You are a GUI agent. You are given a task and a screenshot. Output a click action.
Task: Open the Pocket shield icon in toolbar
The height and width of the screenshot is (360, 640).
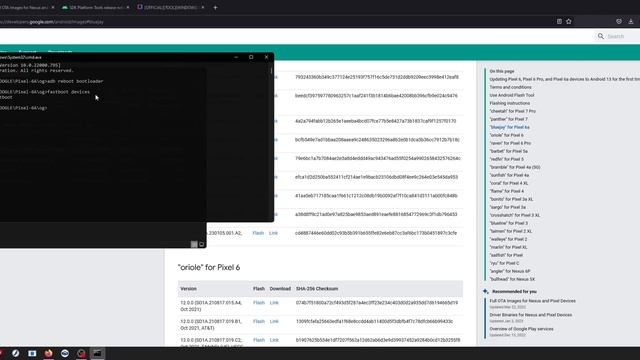619,21
